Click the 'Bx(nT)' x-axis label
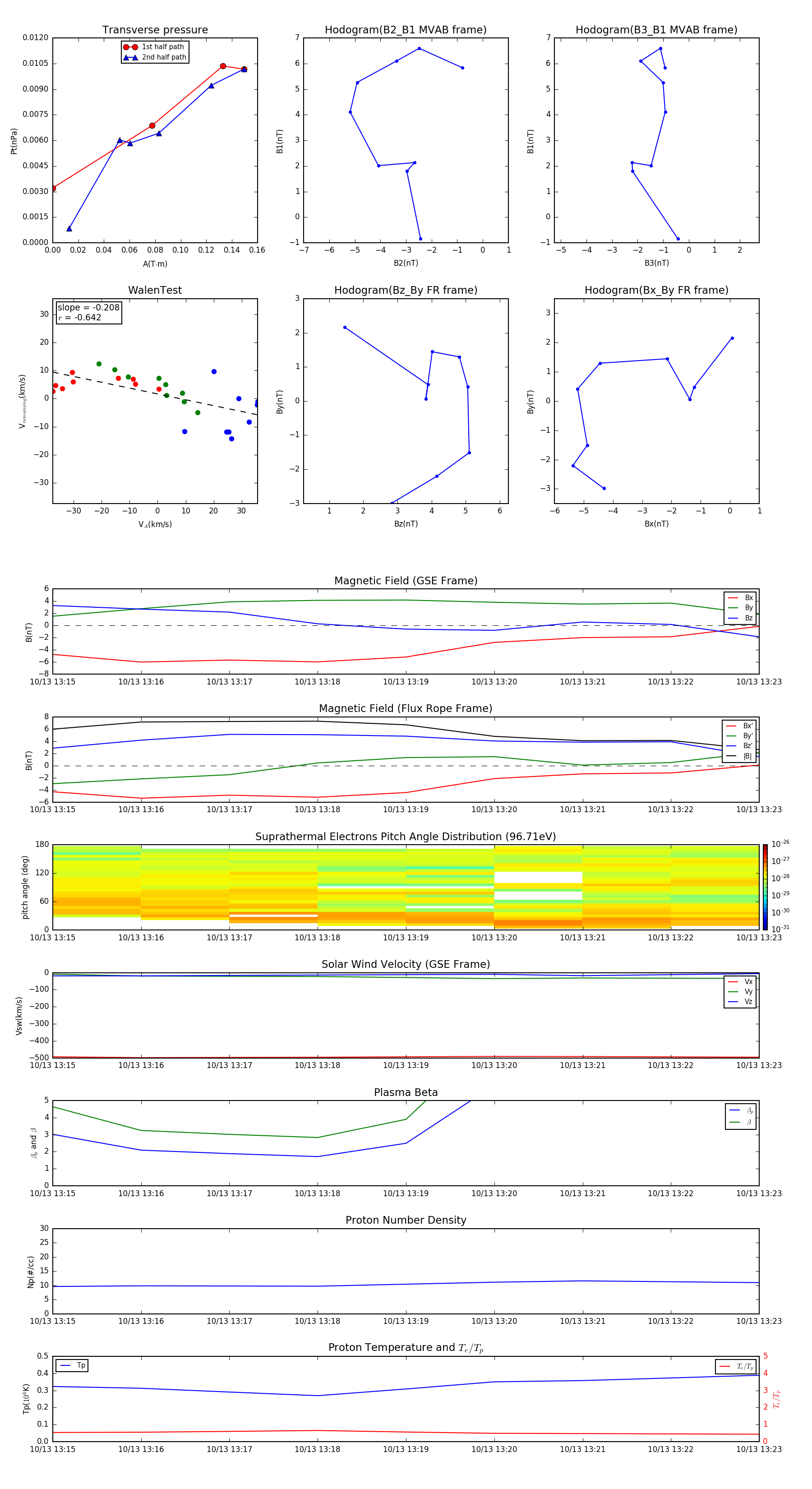 click(656, 524)
